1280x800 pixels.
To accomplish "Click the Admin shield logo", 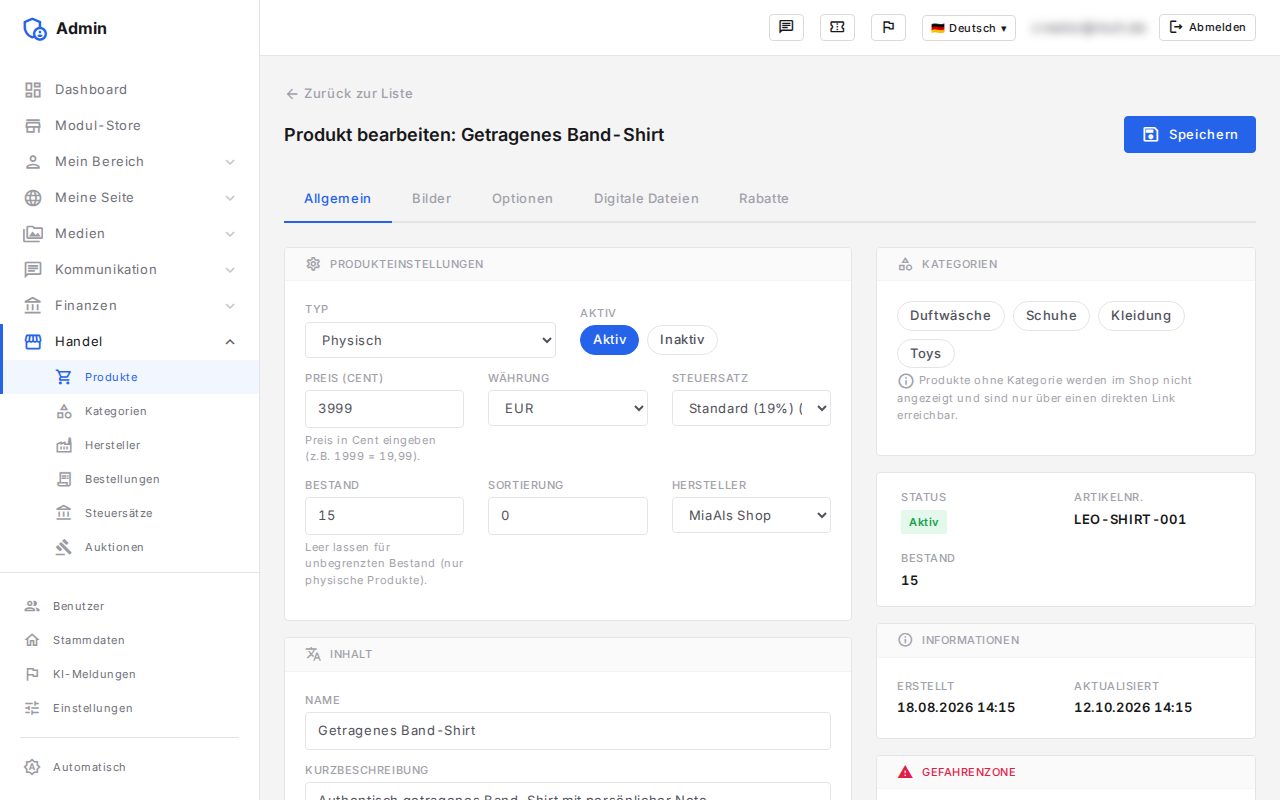I will 35,29.
